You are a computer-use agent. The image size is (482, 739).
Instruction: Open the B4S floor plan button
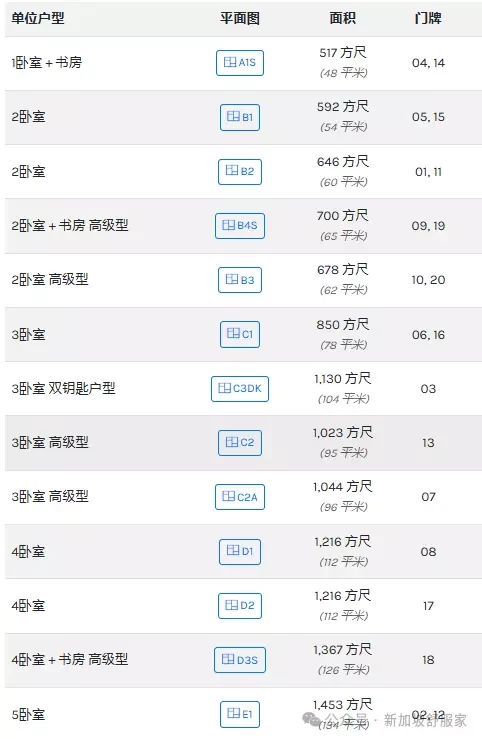tap(239, 226)
